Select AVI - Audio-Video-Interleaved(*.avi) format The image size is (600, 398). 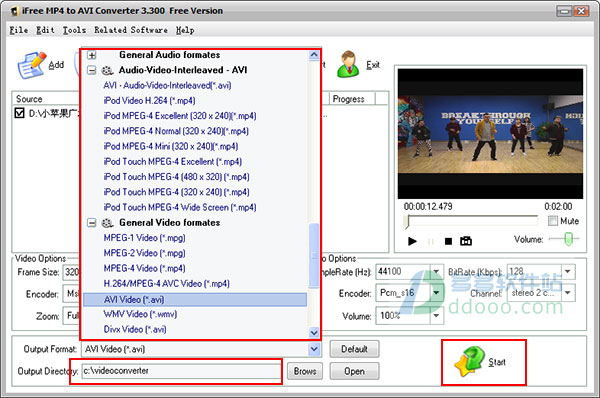[x=167, y=85]
